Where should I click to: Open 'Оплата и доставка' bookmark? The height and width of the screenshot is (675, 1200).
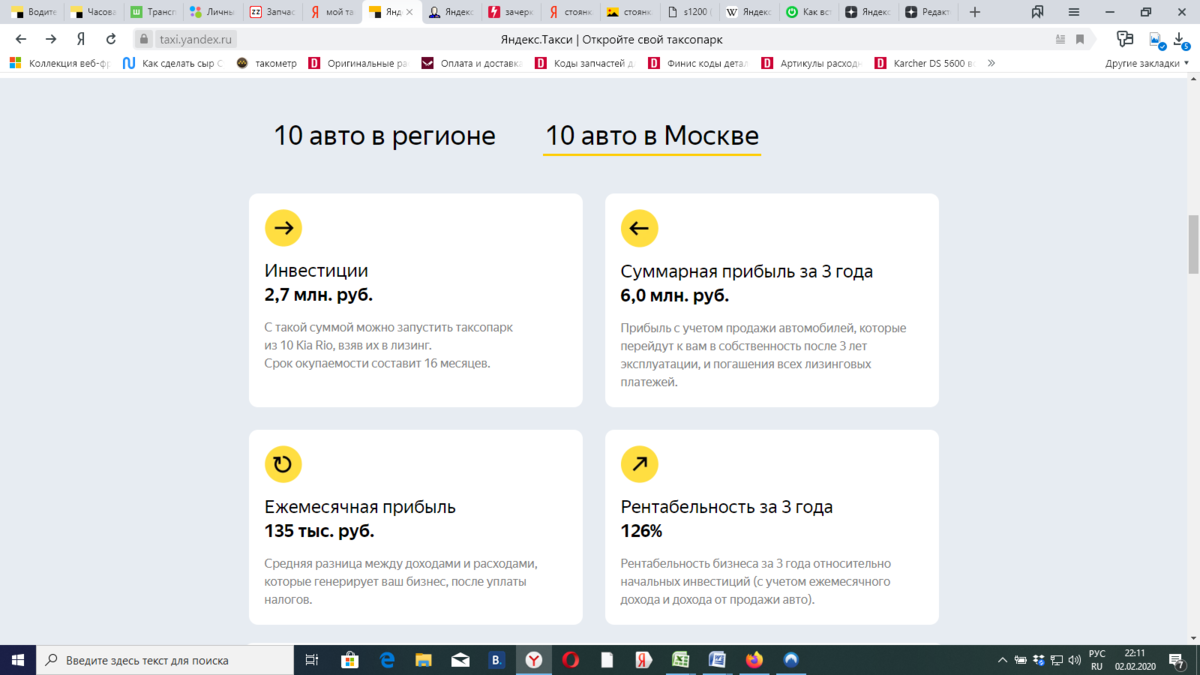[x=472, y=63]
